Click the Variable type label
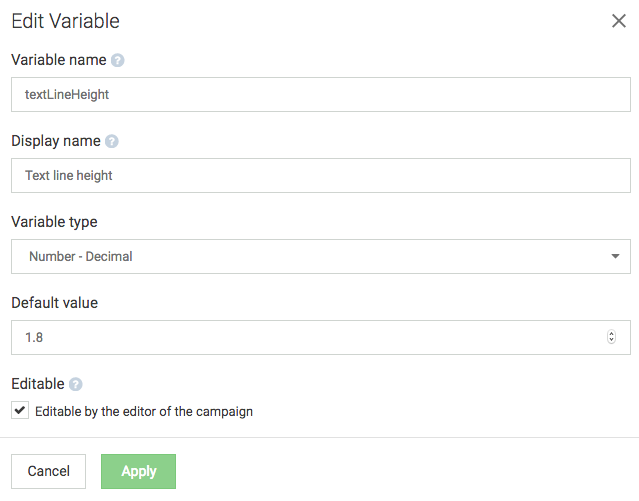 point(54,222)
